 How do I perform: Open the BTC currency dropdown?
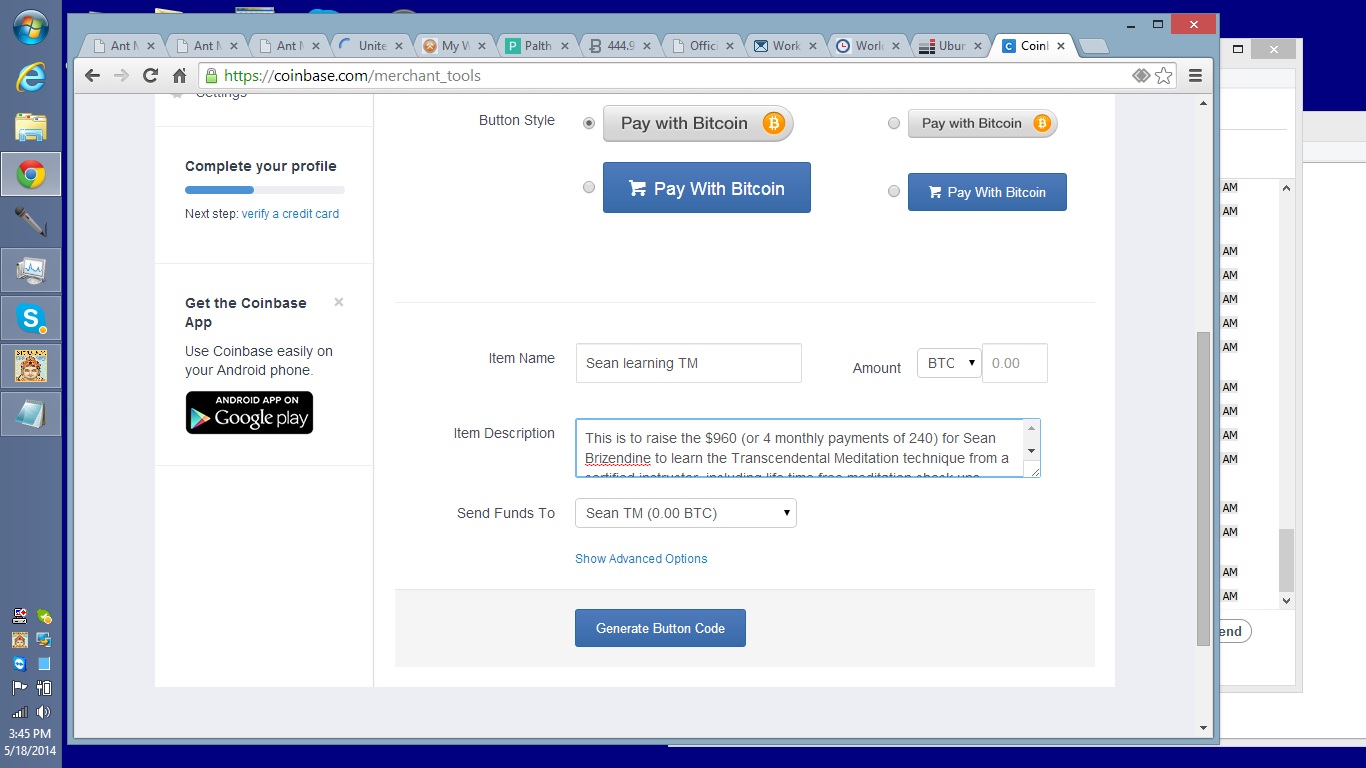[947, 363]
